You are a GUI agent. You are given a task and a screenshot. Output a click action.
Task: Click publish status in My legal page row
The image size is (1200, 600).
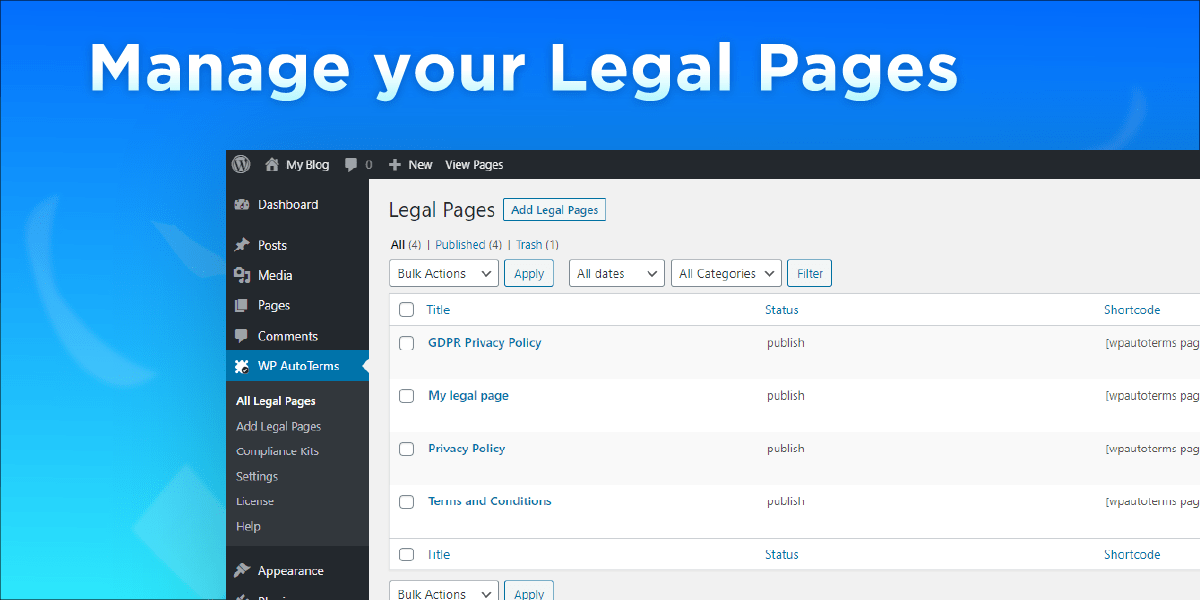tap(786, 395)
